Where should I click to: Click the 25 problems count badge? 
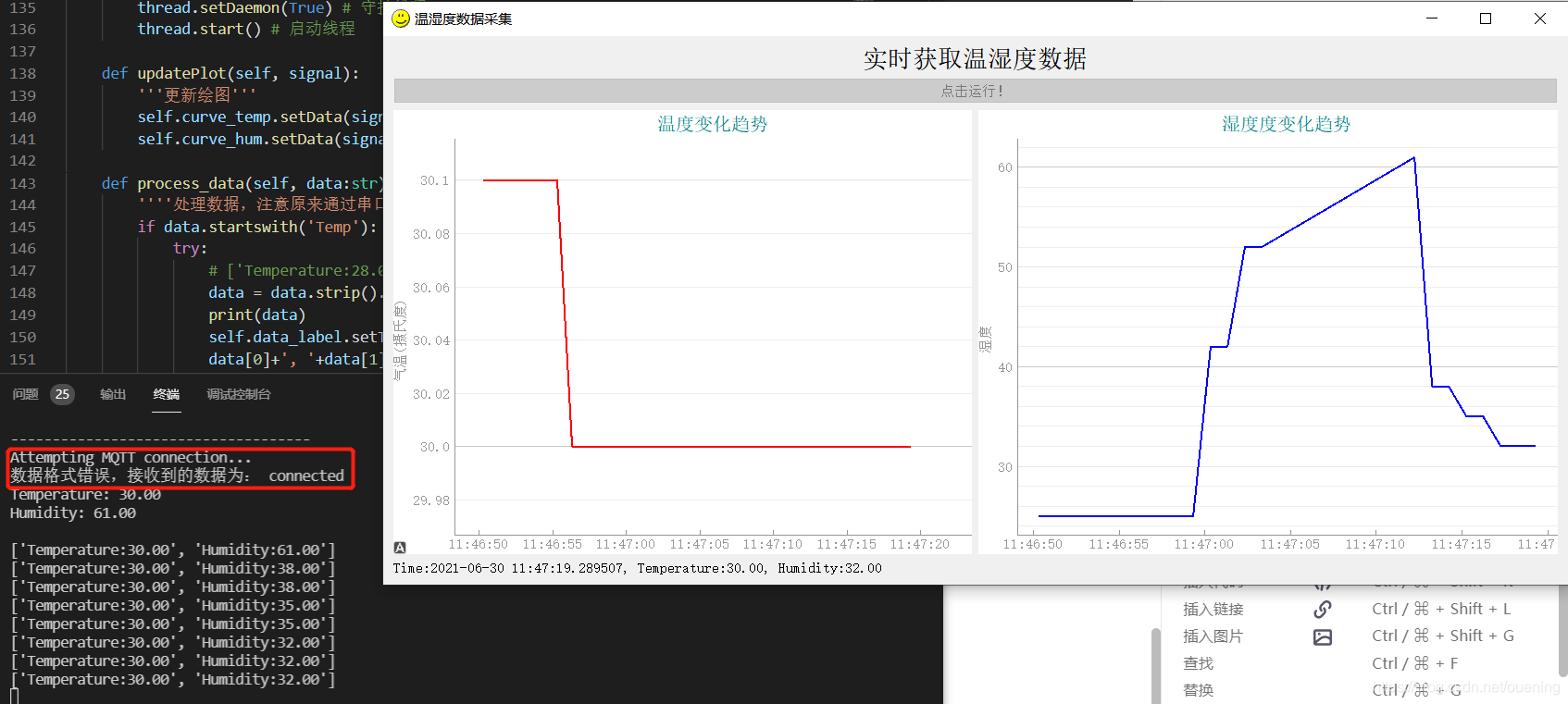tap(62, 394)
